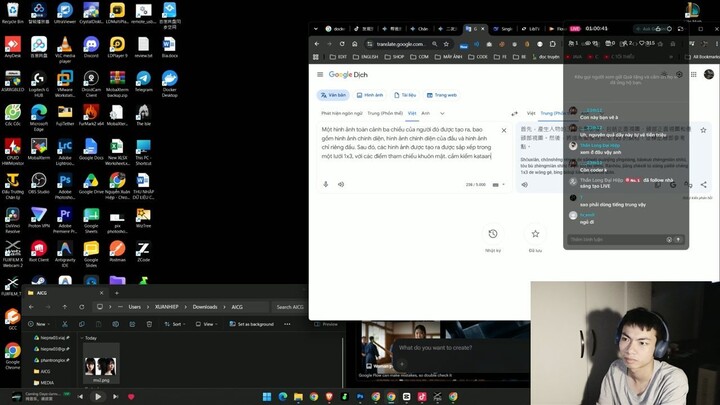Choose Việt as target language
Image resolution: width=720 pixels, height=405 pixels.
click(531, 113)
